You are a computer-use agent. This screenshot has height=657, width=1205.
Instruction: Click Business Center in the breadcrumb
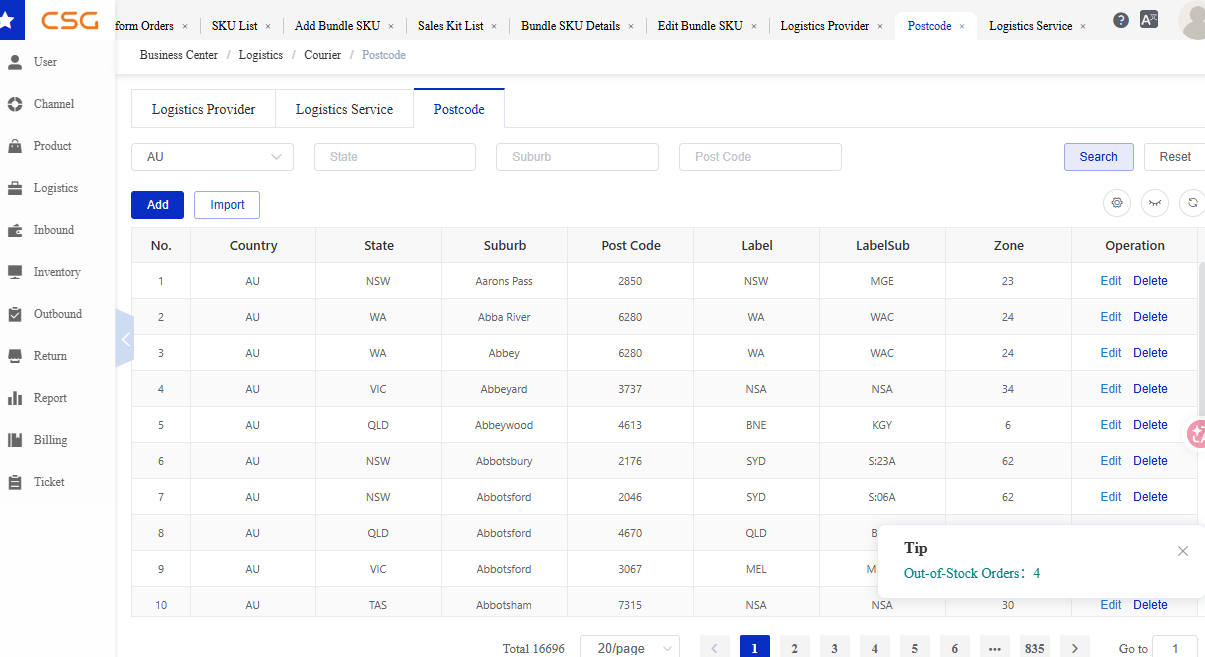(x=179, y=55)
